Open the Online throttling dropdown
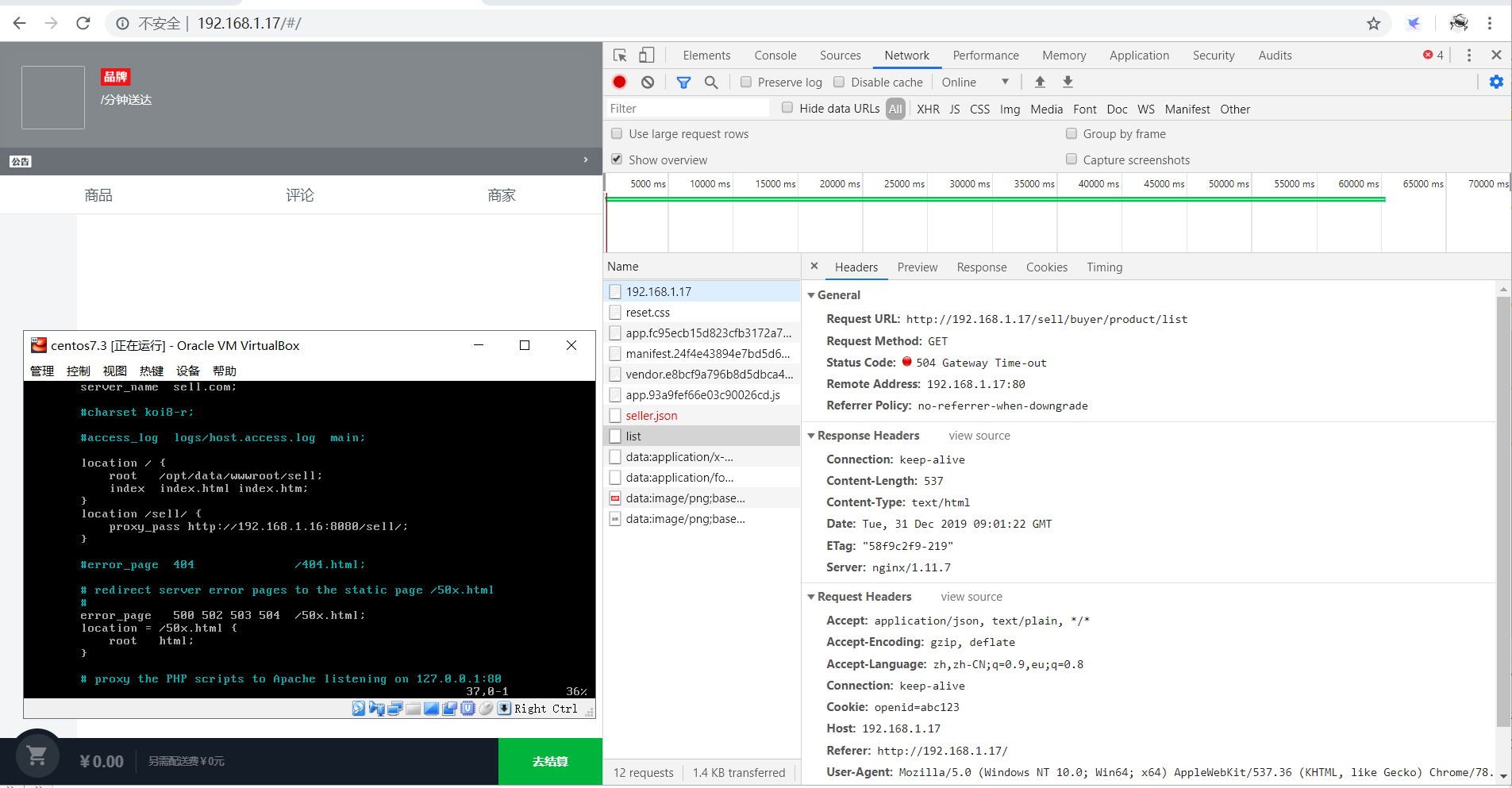 coord(975,82)
